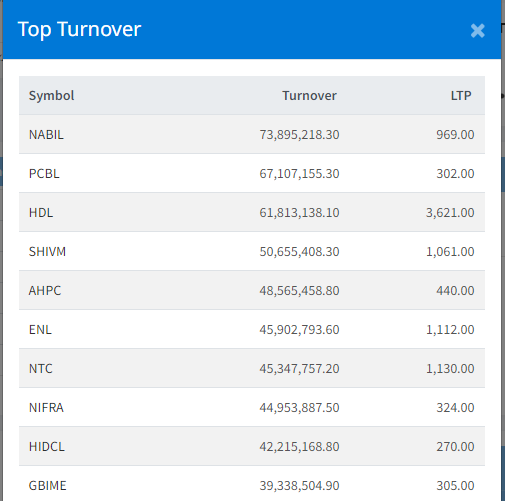The width and height of the screenshot is (505, 501).
Task: Select the NTC symbol
Action: pos(41,369)
